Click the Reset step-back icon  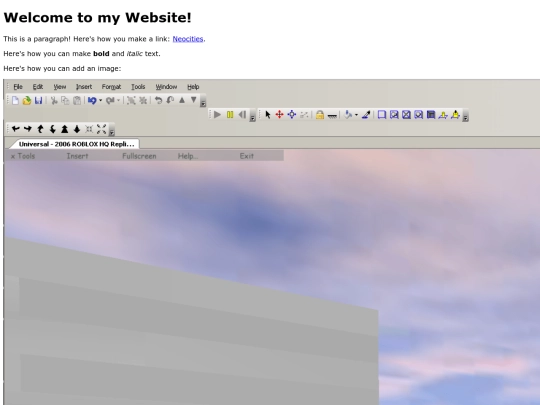[242, 114]
